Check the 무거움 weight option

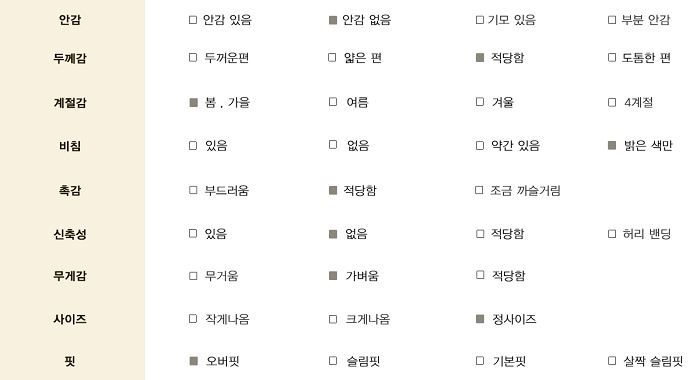[x=193, y=276]
